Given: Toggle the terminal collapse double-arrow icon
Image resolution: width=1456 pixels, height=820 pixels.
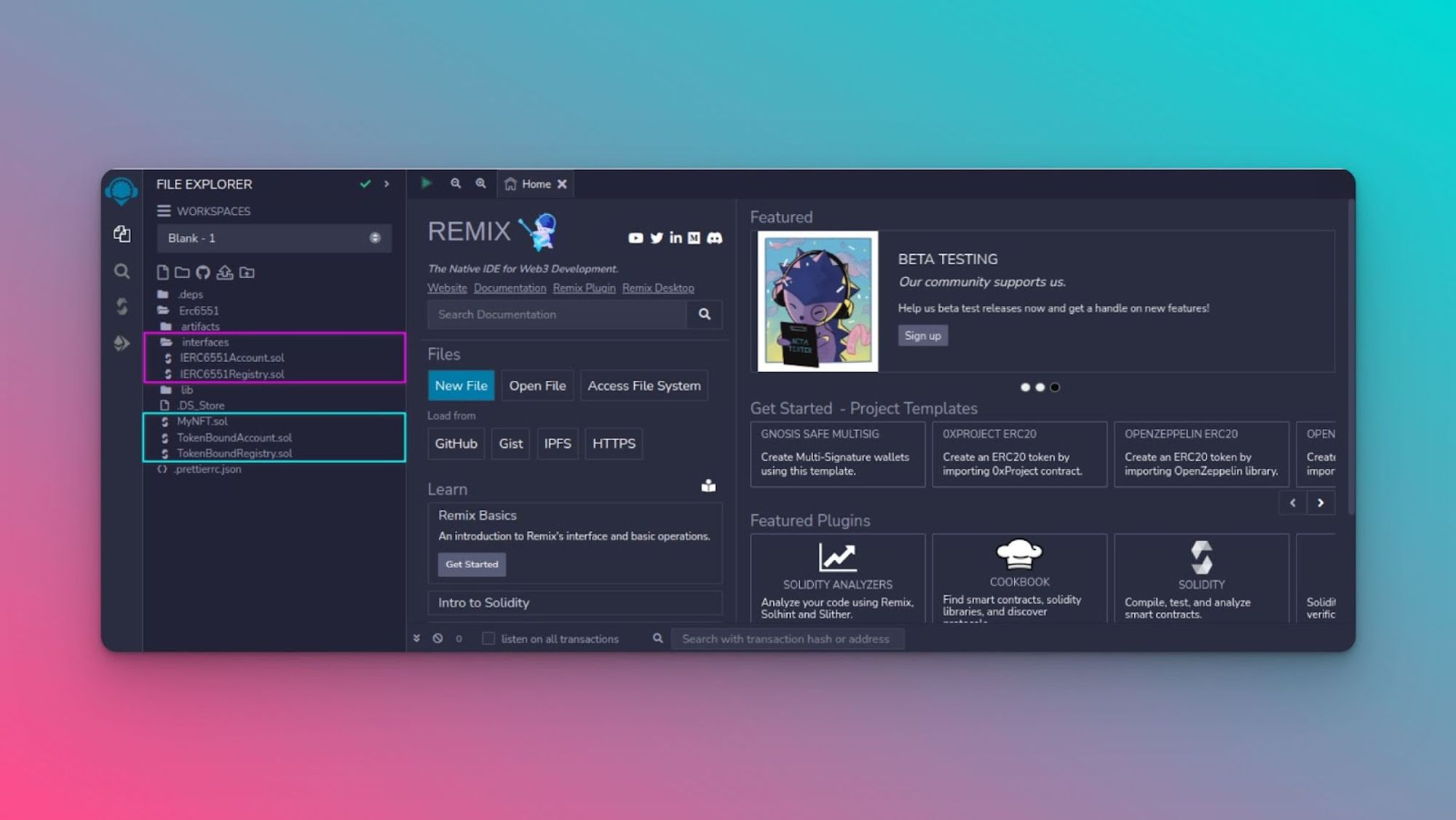Looking at the screenshot, I should [x=416, y=638].
